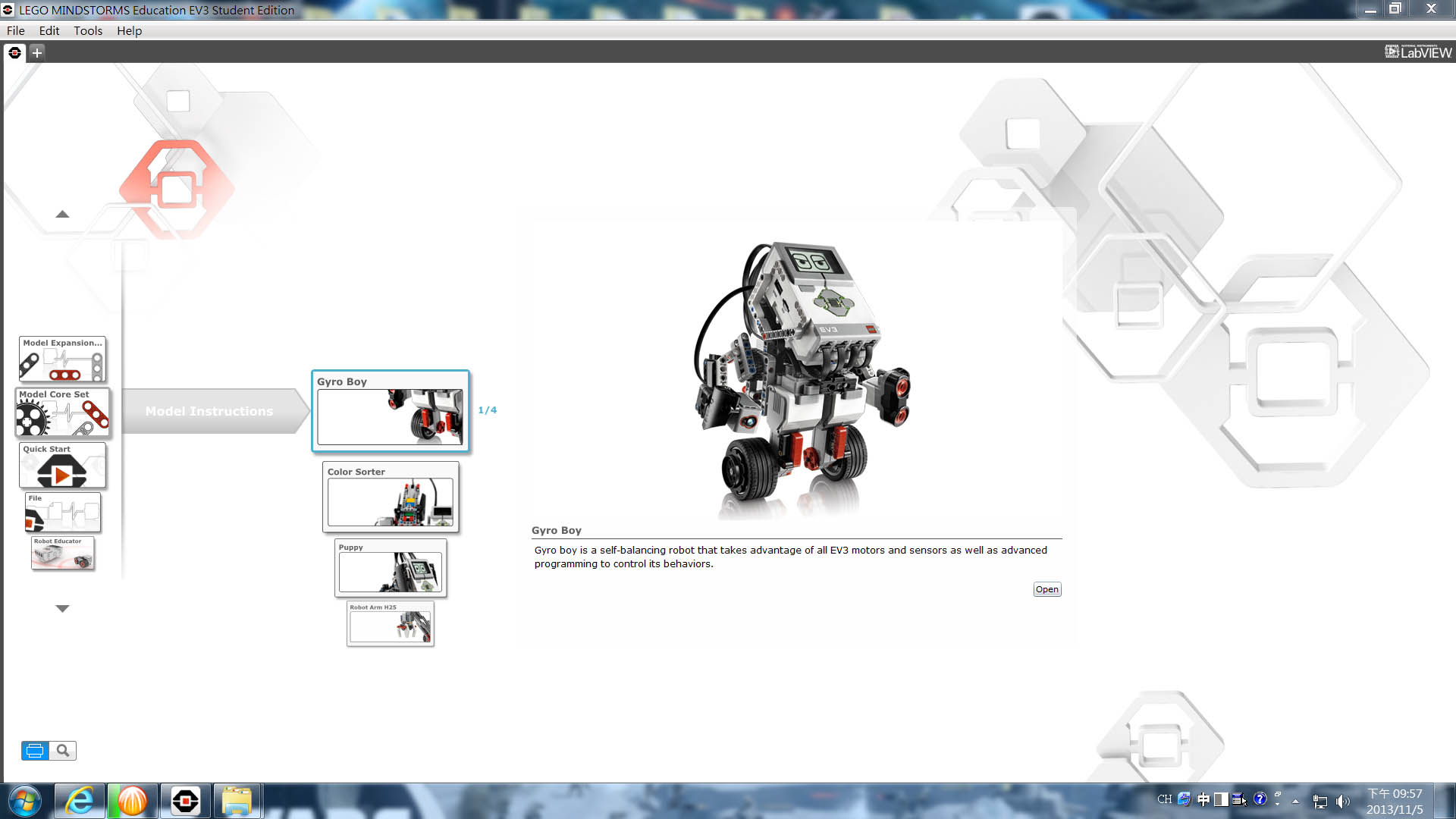This screenshot has width=1456, height=819.
Task: Open the Gyro Boy model instructions
Action: pos(1046,589)
